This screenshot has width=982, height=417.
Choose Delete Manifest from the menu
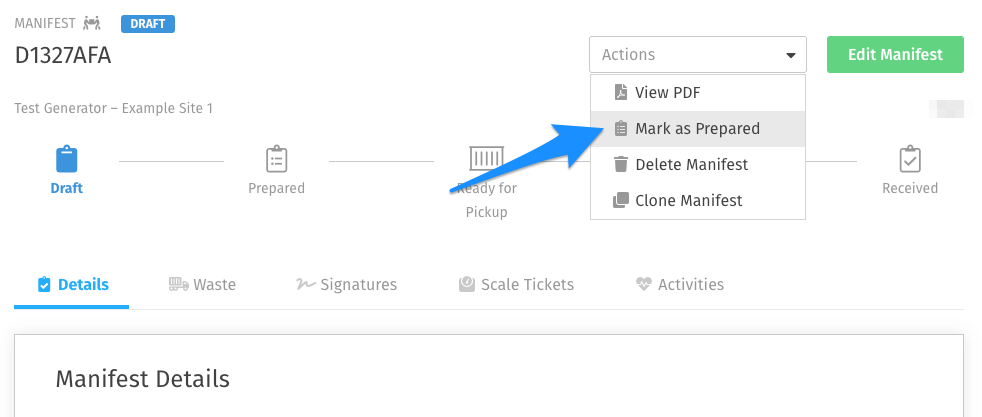point(698,165)
